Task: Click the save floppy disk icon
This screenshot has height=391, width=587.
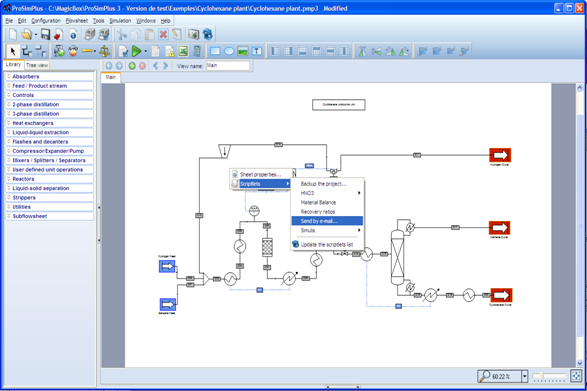Action: pyautogui.click(x=45, y=34)
